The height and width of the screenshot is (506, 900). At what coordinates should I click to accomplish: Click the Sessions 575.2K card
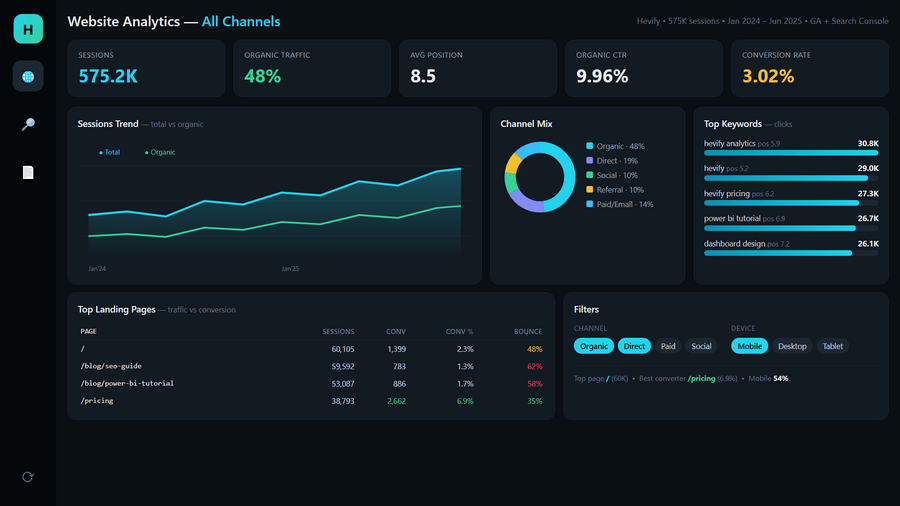coord(146,68)
